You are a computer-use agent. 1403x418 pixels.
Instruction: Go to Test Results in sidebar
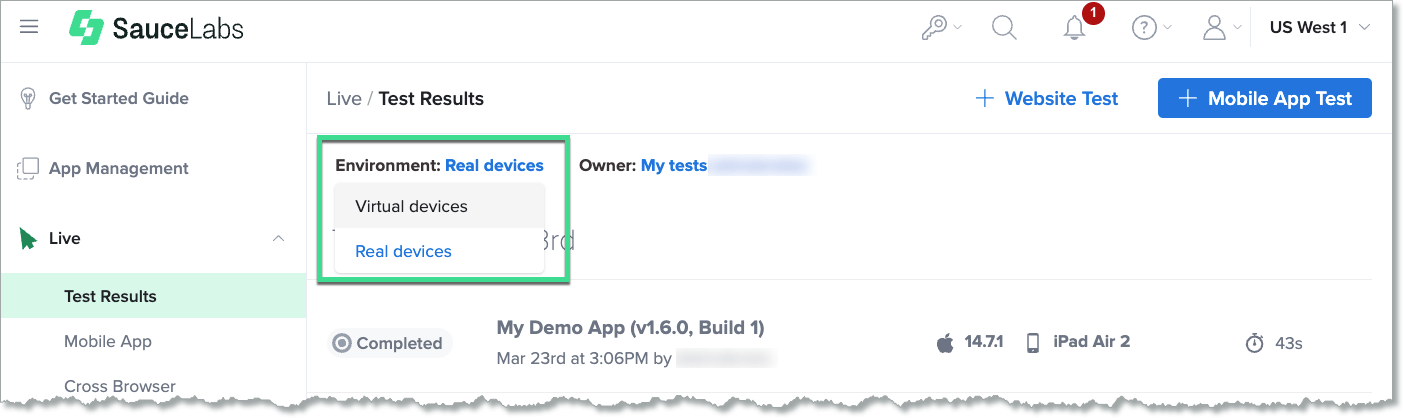click(110, 296)
